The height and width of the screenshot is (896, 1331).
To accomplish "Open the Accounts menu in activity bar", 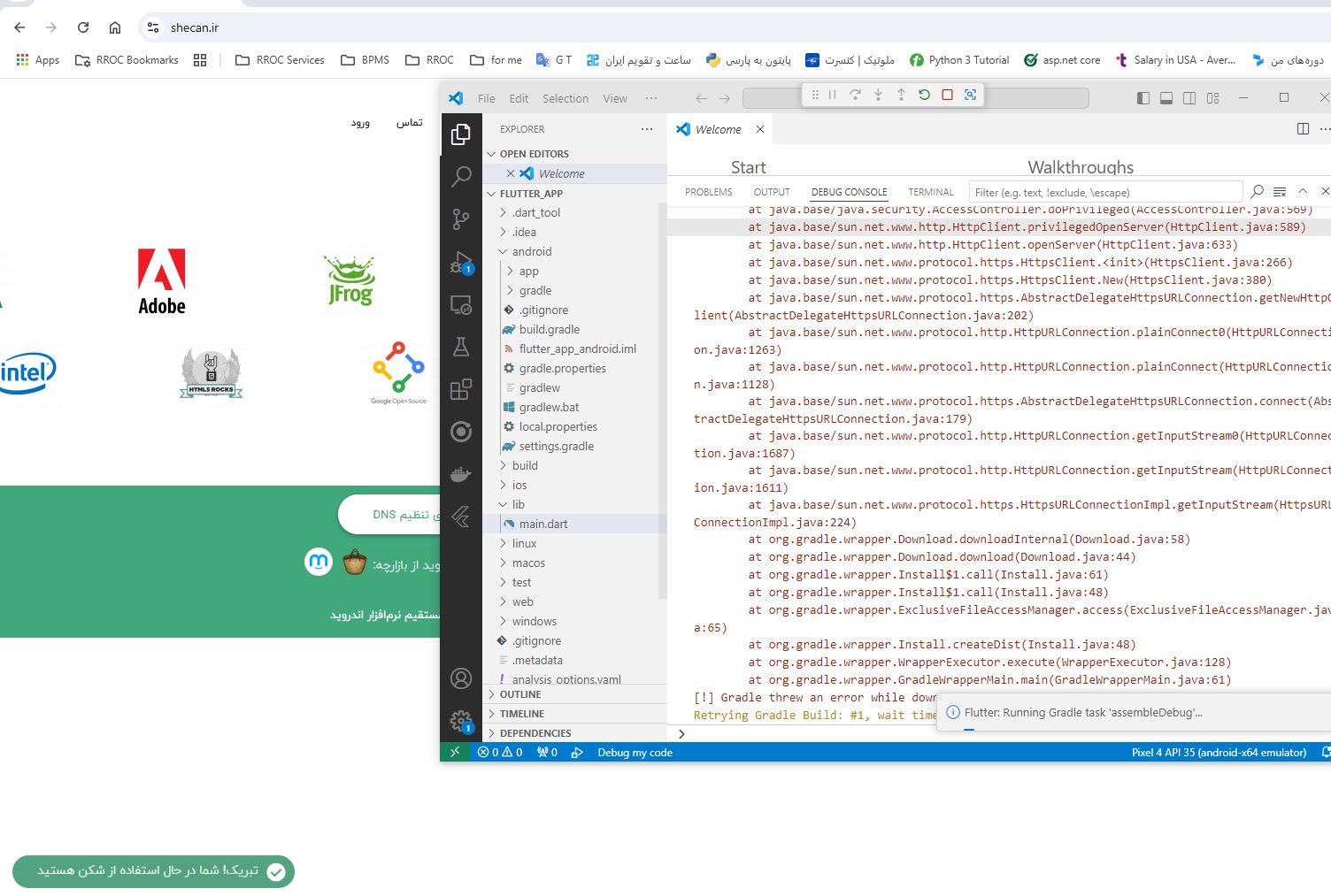I will point(461,678).
